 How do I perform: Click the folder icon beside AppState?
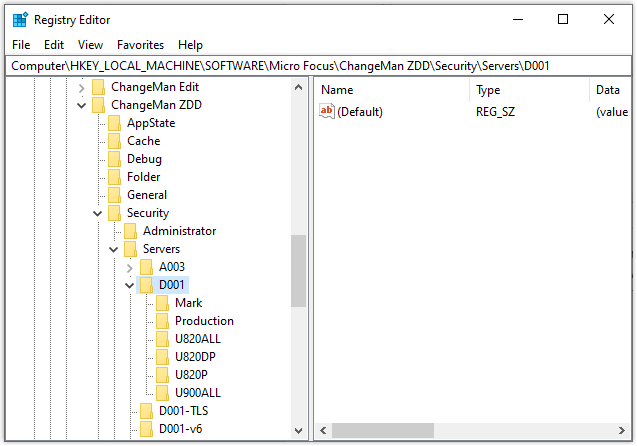[115, 123]
